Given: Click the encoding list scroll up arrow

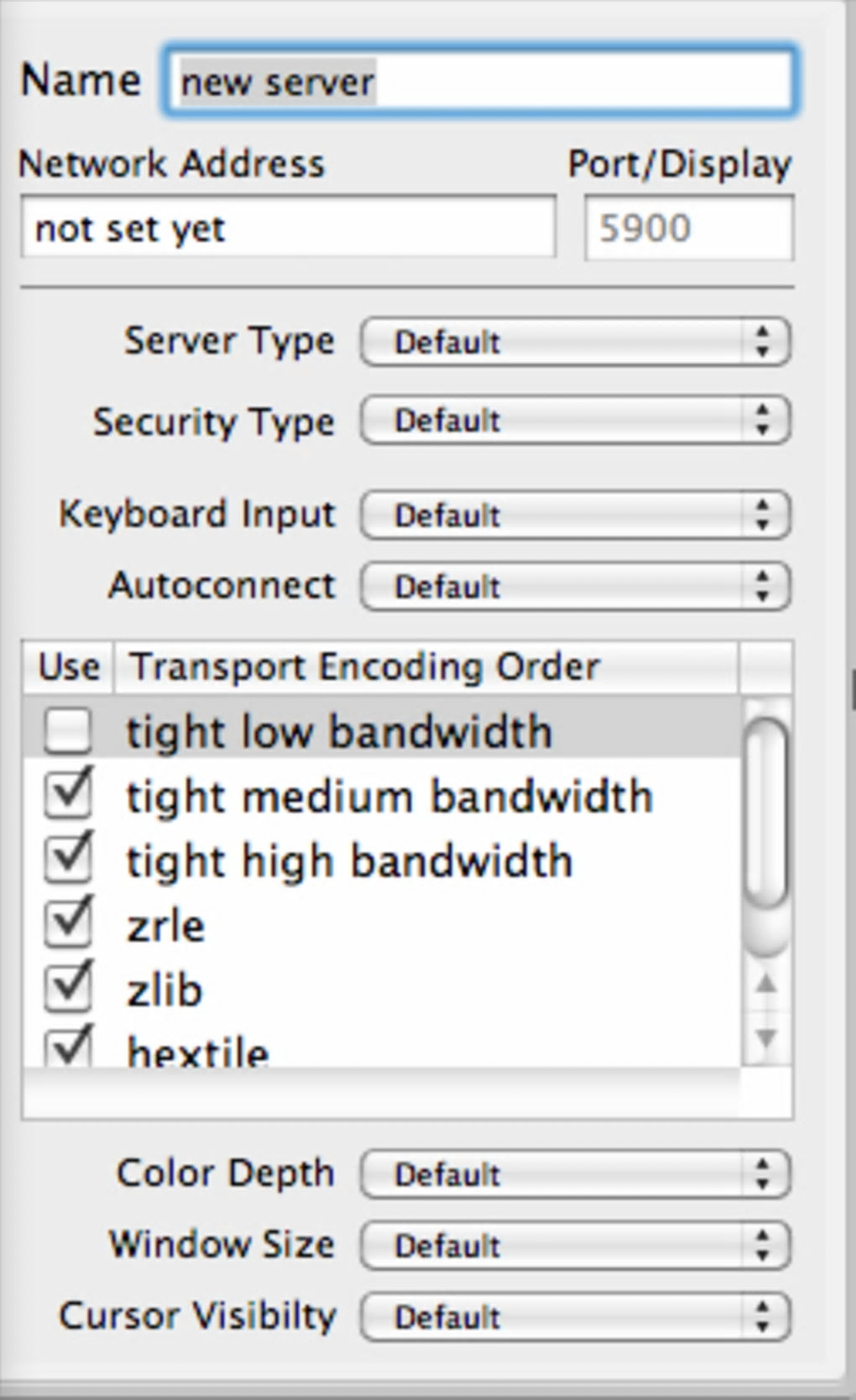Looking at the screenshot, I should (x=765, y=983).
